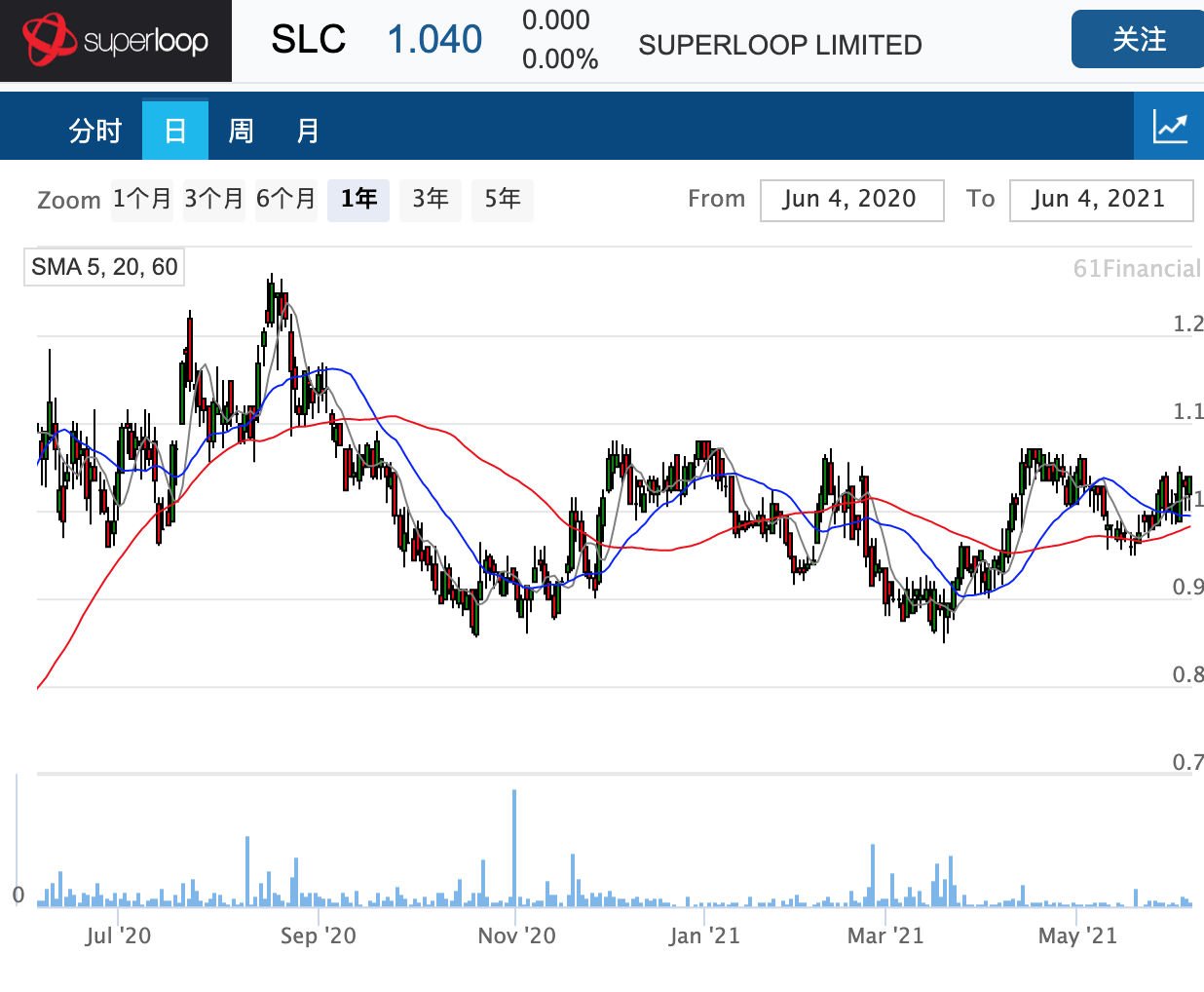Screen dimensions: 1204x992
Task: Click the 1.040 price value
Action: (434, 40)
